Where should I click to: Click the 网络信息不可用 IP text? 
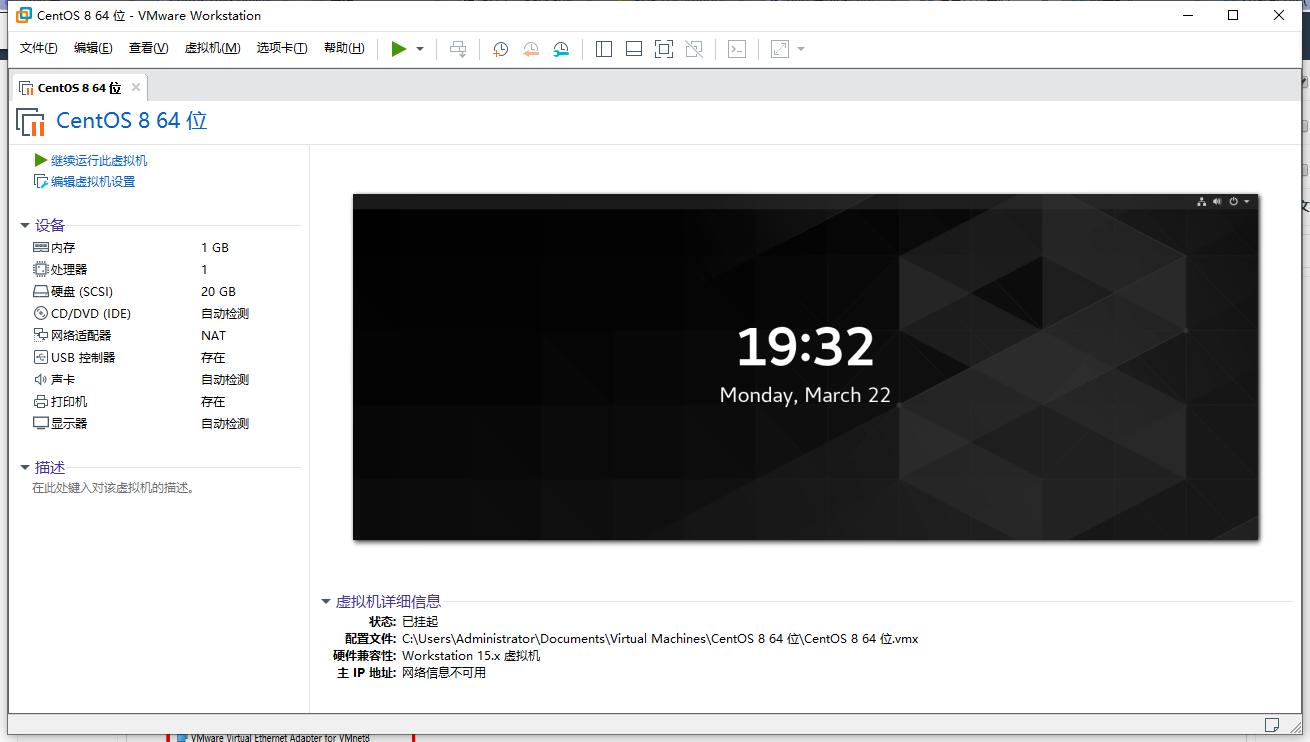(444, 673)
